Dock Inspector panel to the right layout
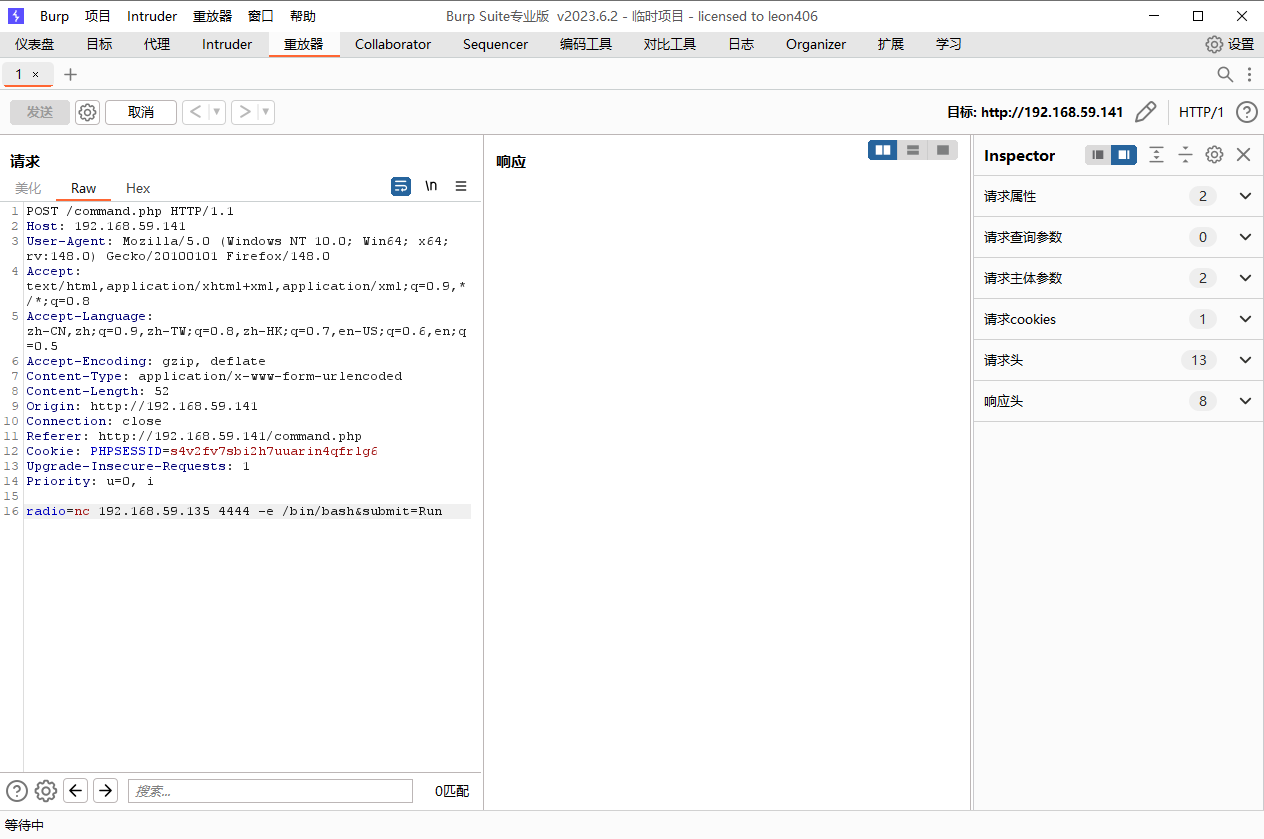Viewport: 1264px width, 839px height. pyautogui.click(x=1124, y=155)
